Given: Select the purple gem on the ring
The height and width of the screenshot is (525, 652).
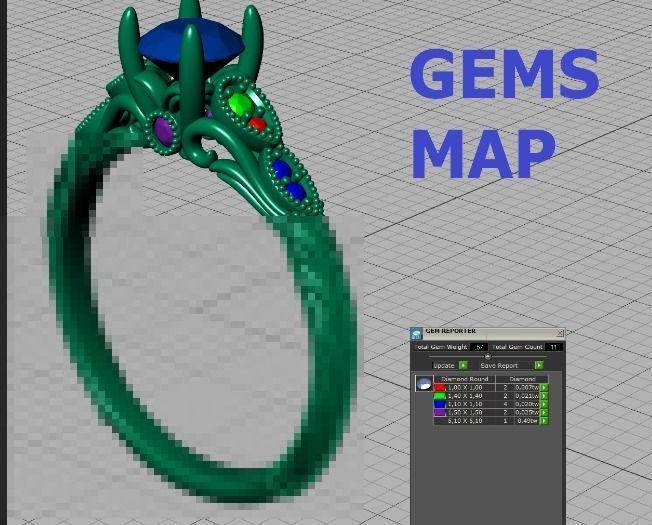Looking at the screenshot, I should (x=164, y=130).
